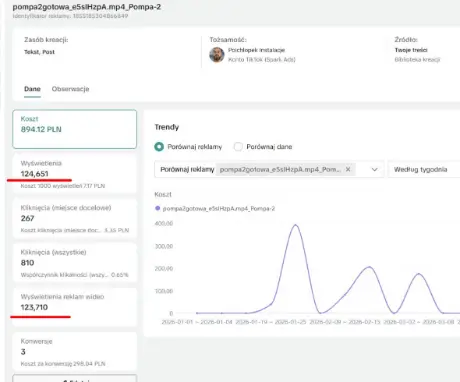Select the Kliknięcia (wszystkie) metric card
The height and width of the screenshot is (382, 460).
pyautogui.click(x=75, y=263)
